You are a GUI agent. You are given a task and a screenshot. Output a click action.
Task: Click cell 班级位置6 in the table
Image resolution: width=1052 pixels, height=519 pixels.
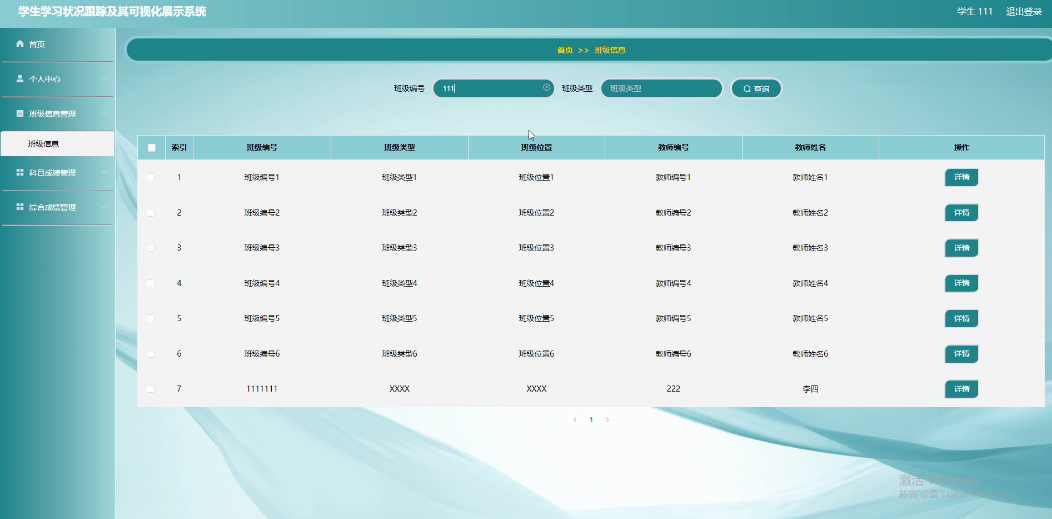[x=536, y=353]
